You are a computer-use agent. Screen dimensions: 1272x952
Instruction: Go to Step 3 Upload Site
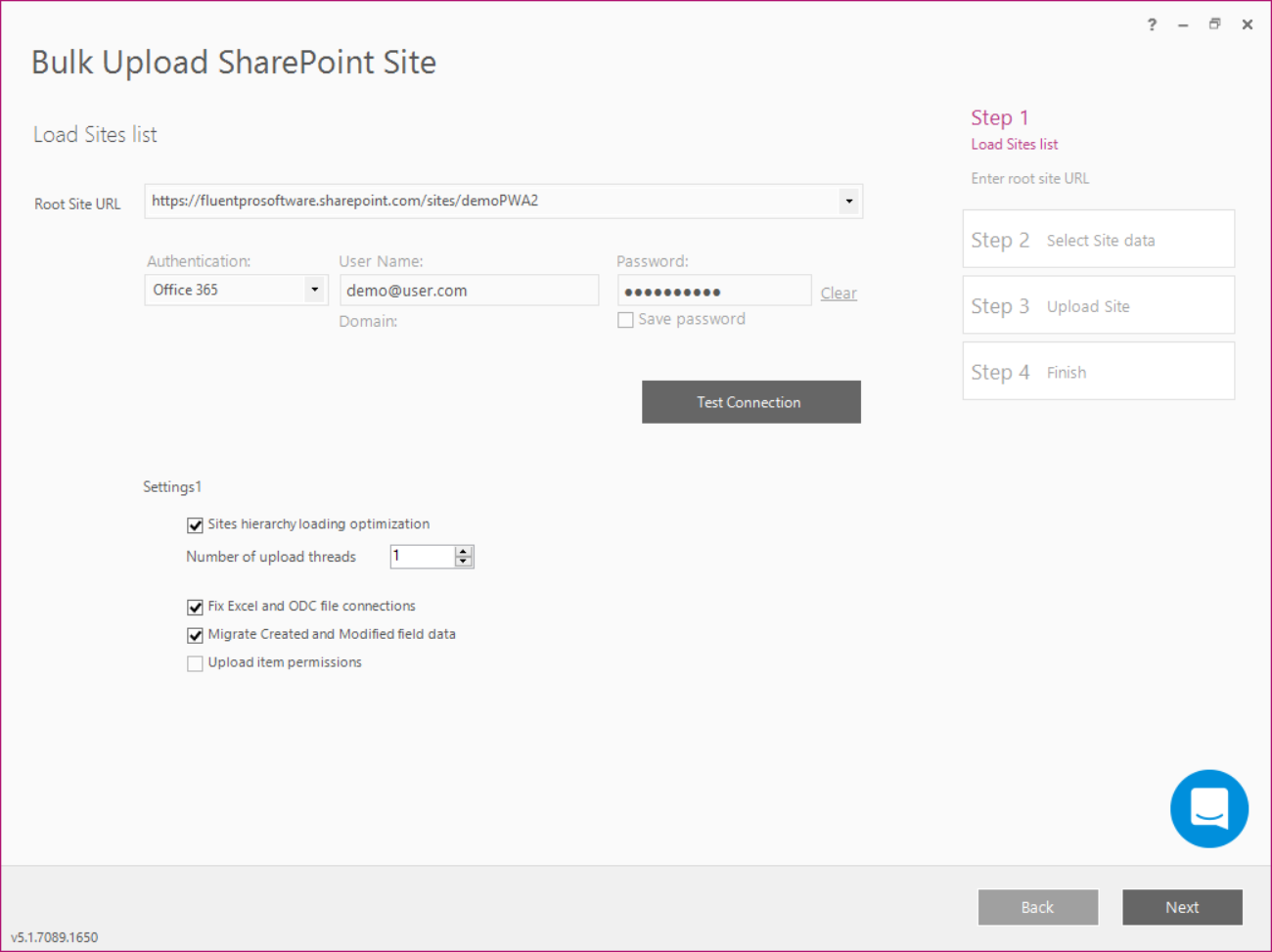pos(1099,305)
